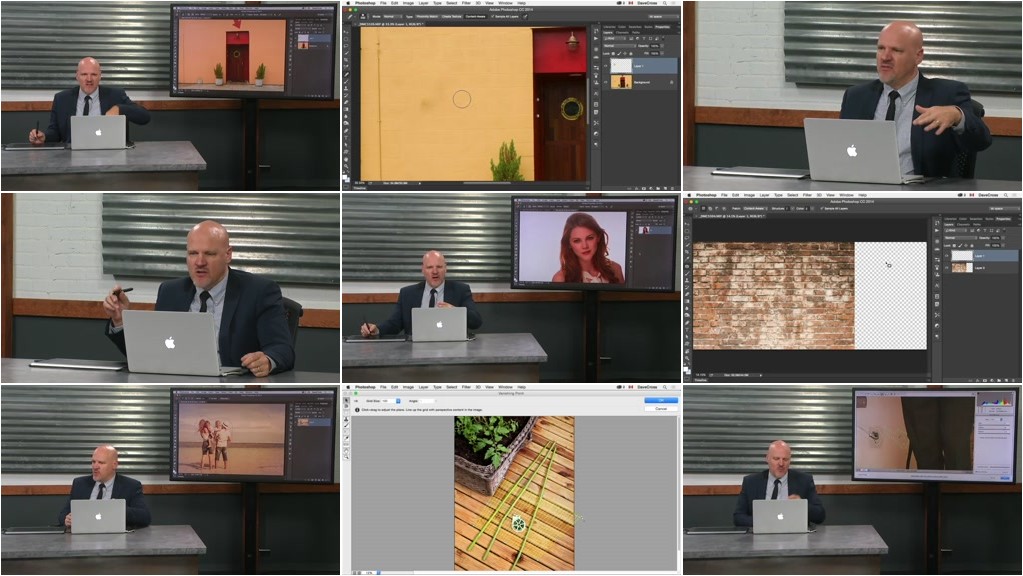The height and width of the screenshot is (576, 1023).
Task: Toggle Layer 0 visibility in the brick-wall window
Action: [x=946, y=267]
